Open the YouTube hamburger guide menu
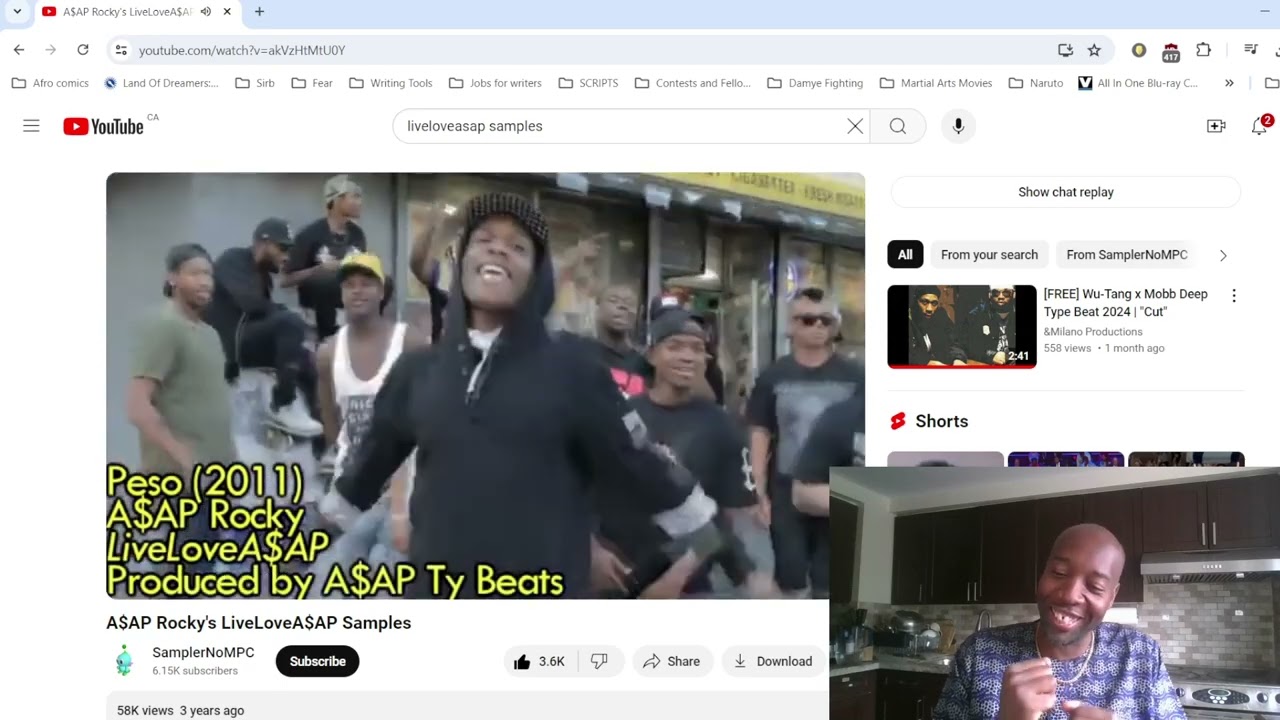 pyautogui.click(x=31, y=126)
